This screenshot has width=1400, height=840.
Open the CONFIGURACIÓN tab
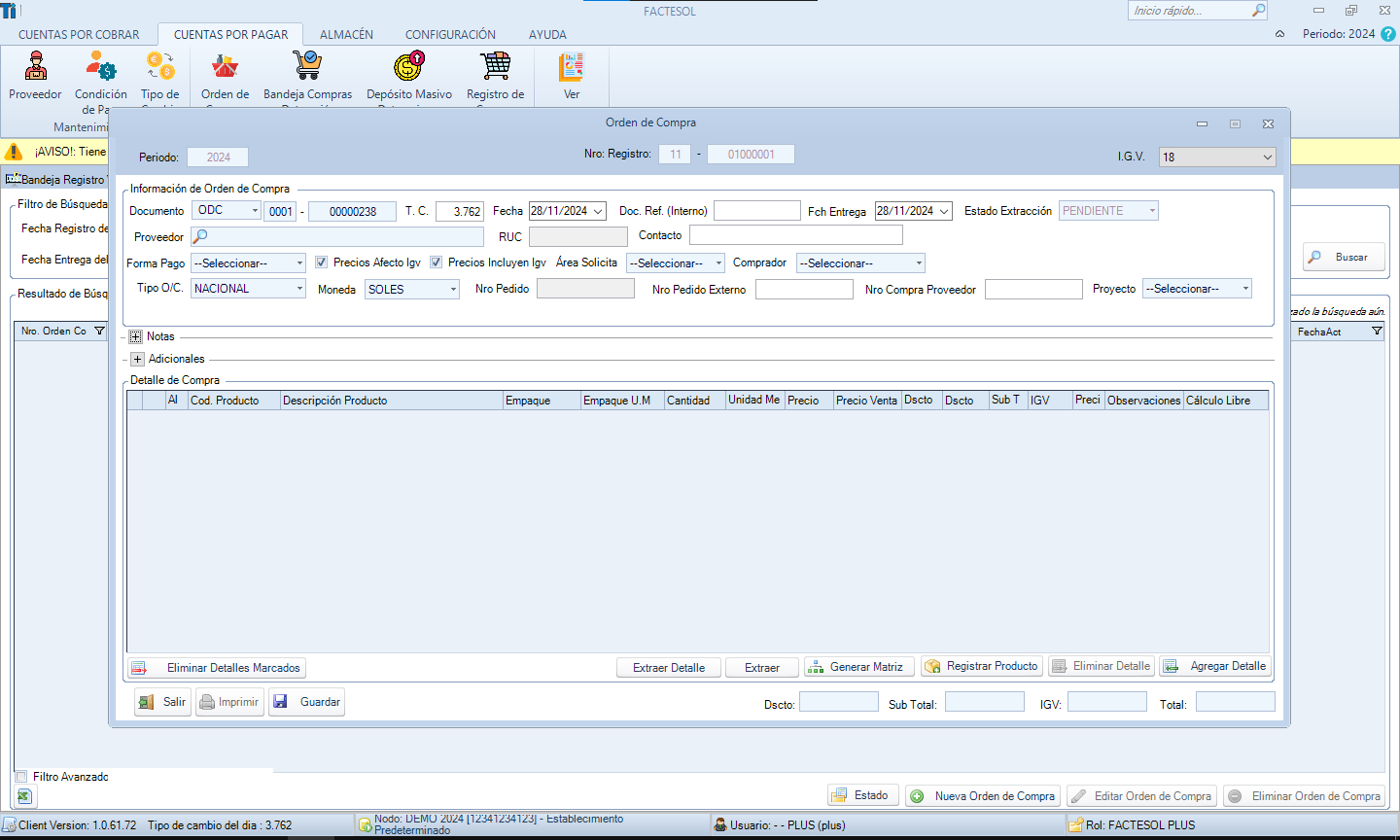450,34
